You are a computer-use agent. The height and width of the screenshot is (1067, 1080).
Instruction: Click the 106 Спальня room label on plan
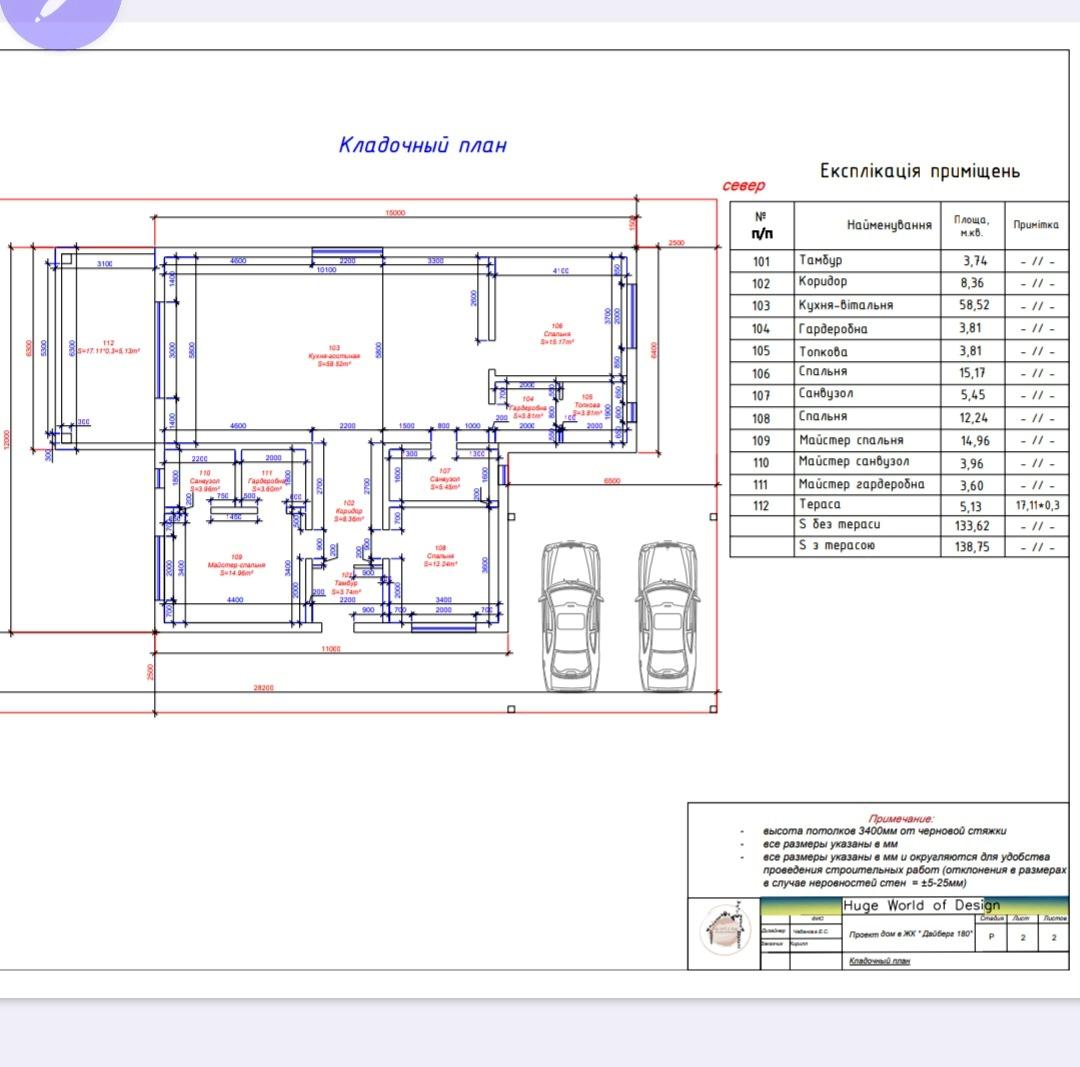(x=556, y=334)
